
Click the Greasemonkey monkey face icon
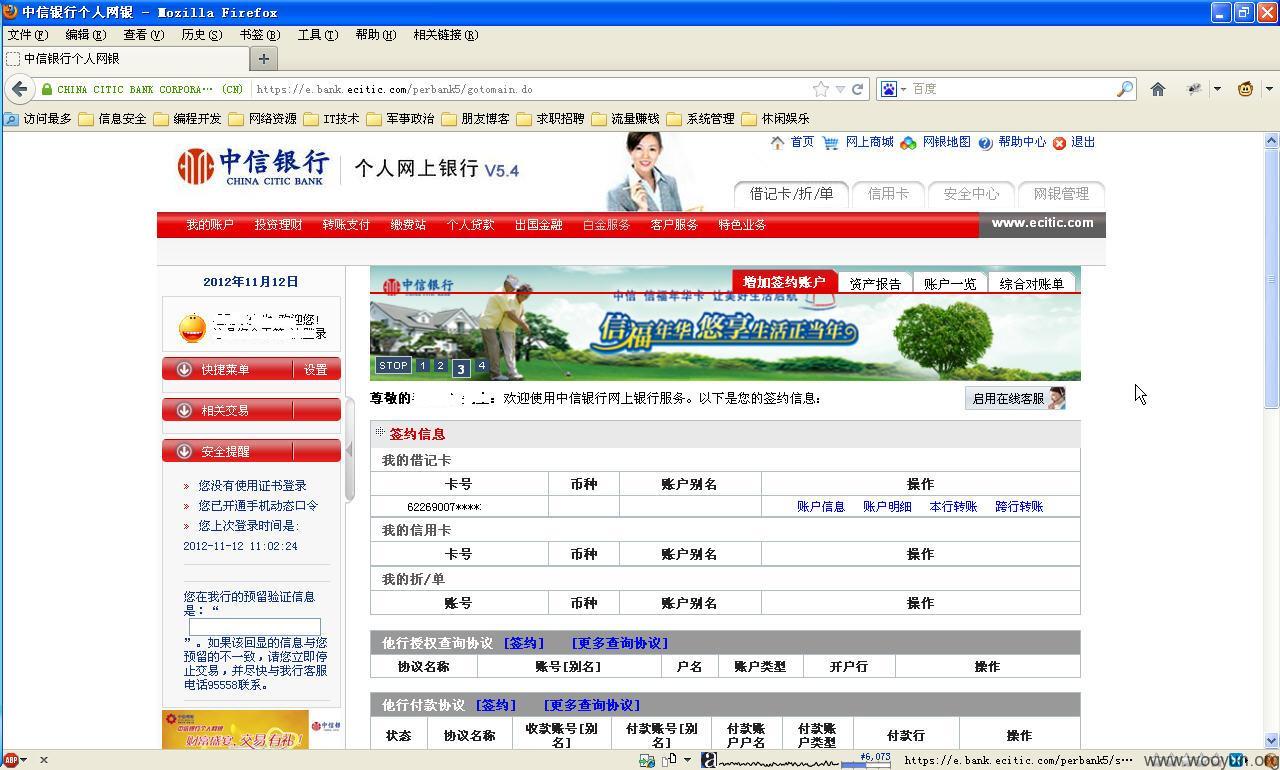(1246, 89)
